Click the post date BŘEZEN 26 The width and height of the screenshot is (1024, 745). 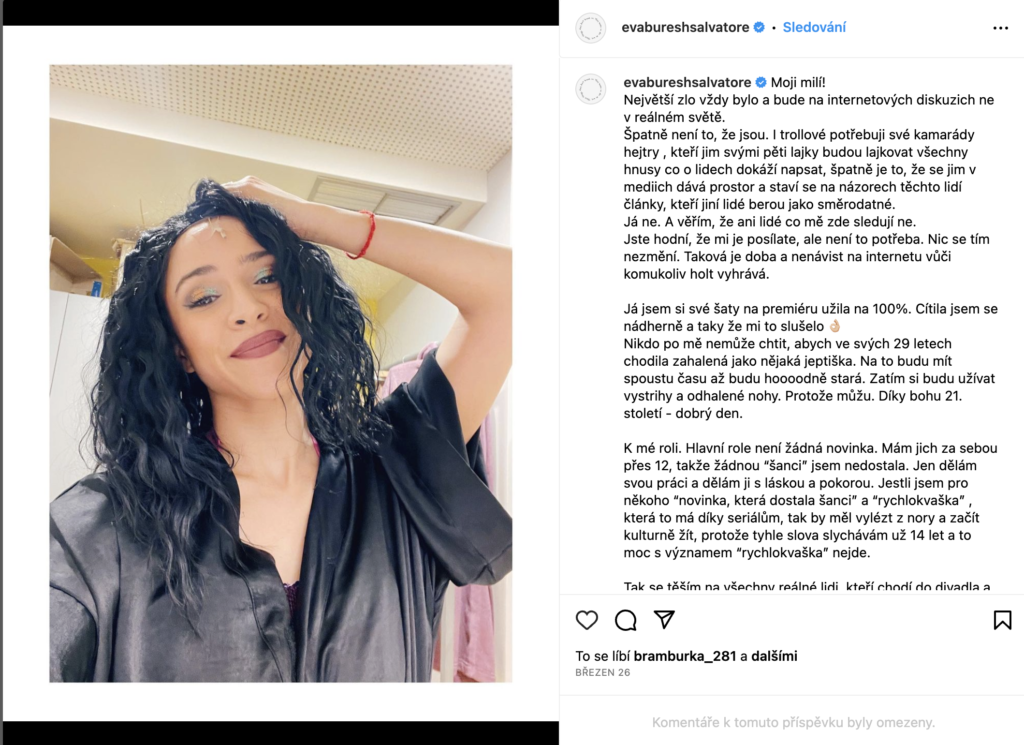pyautogui.click(x=603, y=673)
